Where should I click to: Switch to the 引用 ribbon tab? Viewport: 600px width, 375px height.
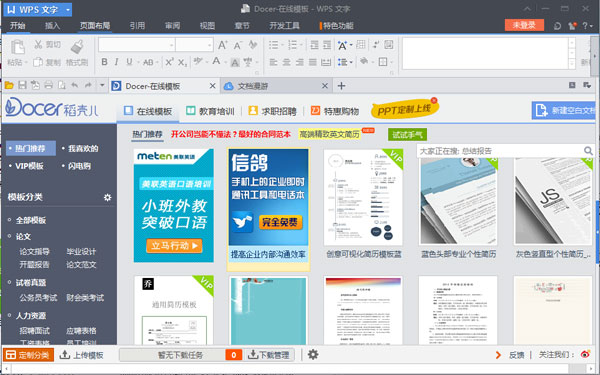point(137,25)
